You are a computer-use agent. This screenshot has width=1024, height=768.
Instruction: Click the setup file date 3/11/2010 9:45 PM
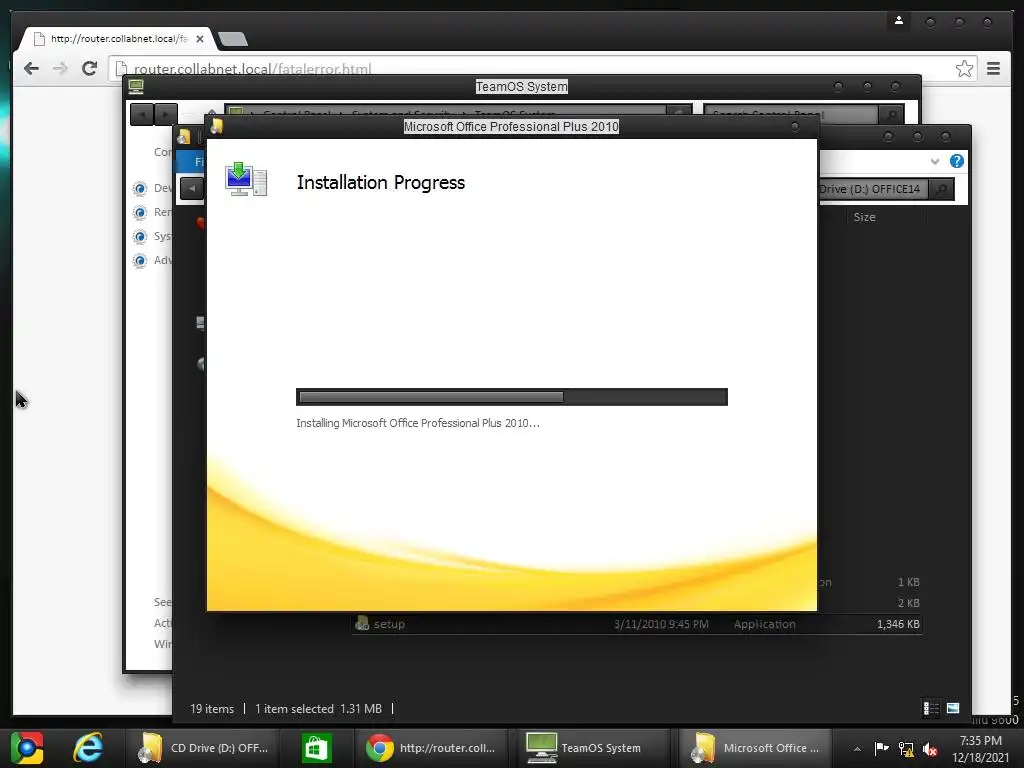(x=661, y=624)
